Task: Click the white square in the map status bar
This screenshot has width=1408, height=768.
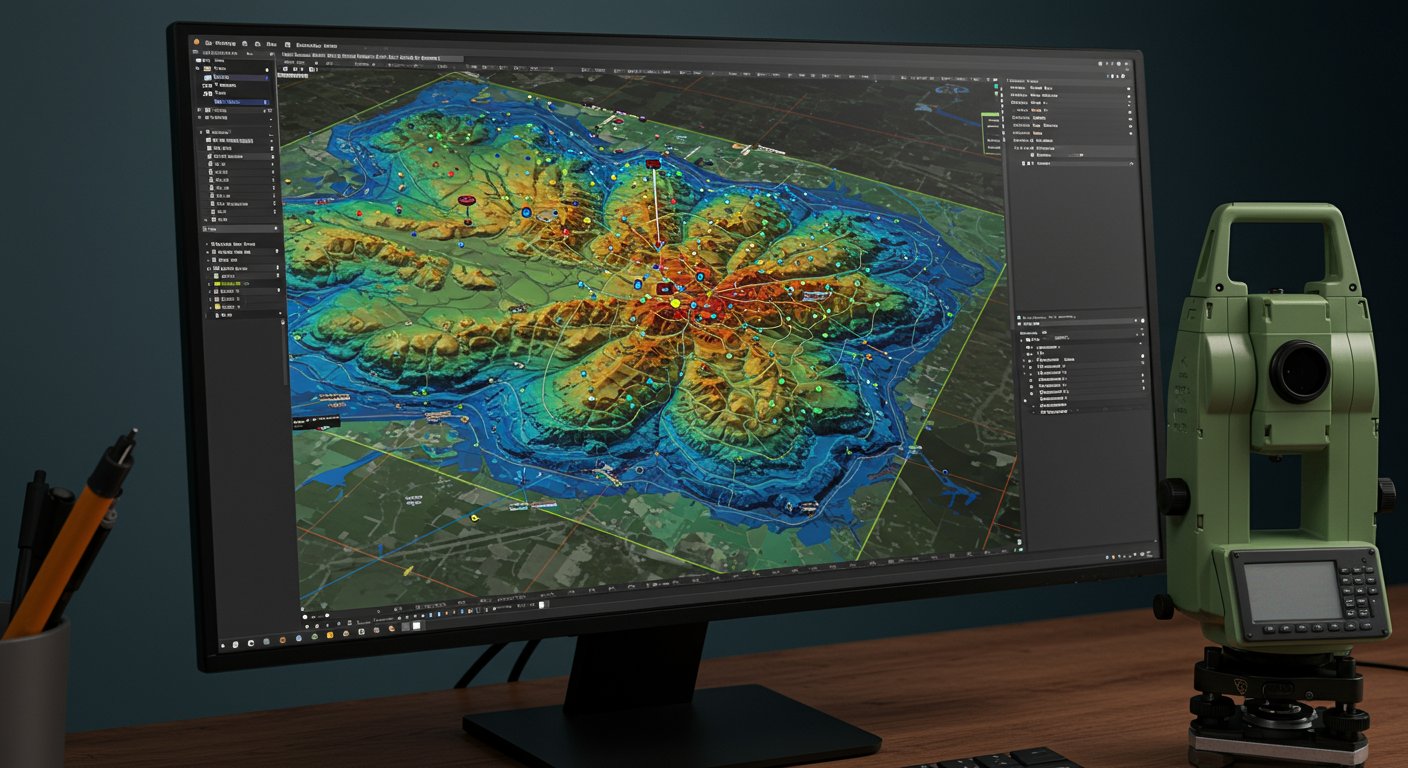Action: click(x=542, y=605)
